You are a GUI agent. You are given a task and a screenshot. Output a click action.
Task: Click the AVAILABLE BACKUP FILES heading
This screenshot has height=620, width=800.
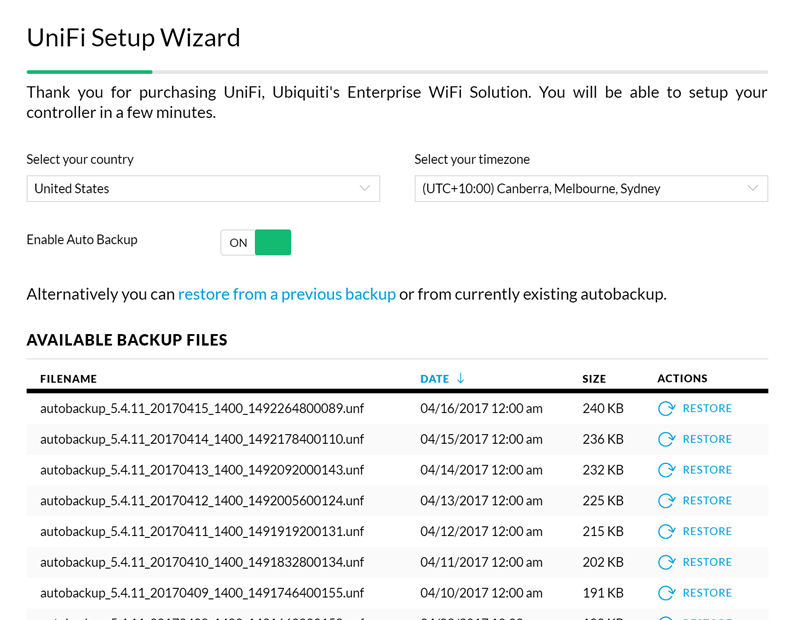[127, 340]
